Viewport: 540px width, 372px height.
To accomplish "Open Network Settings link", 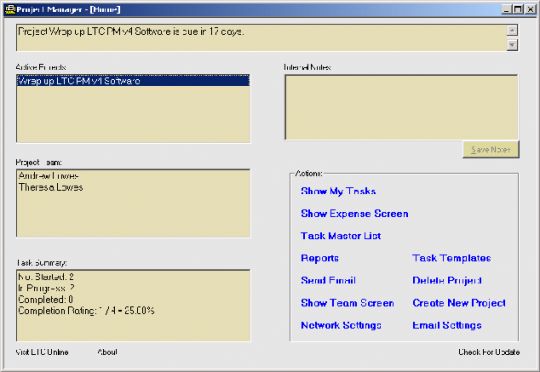I will pos(341,326).
